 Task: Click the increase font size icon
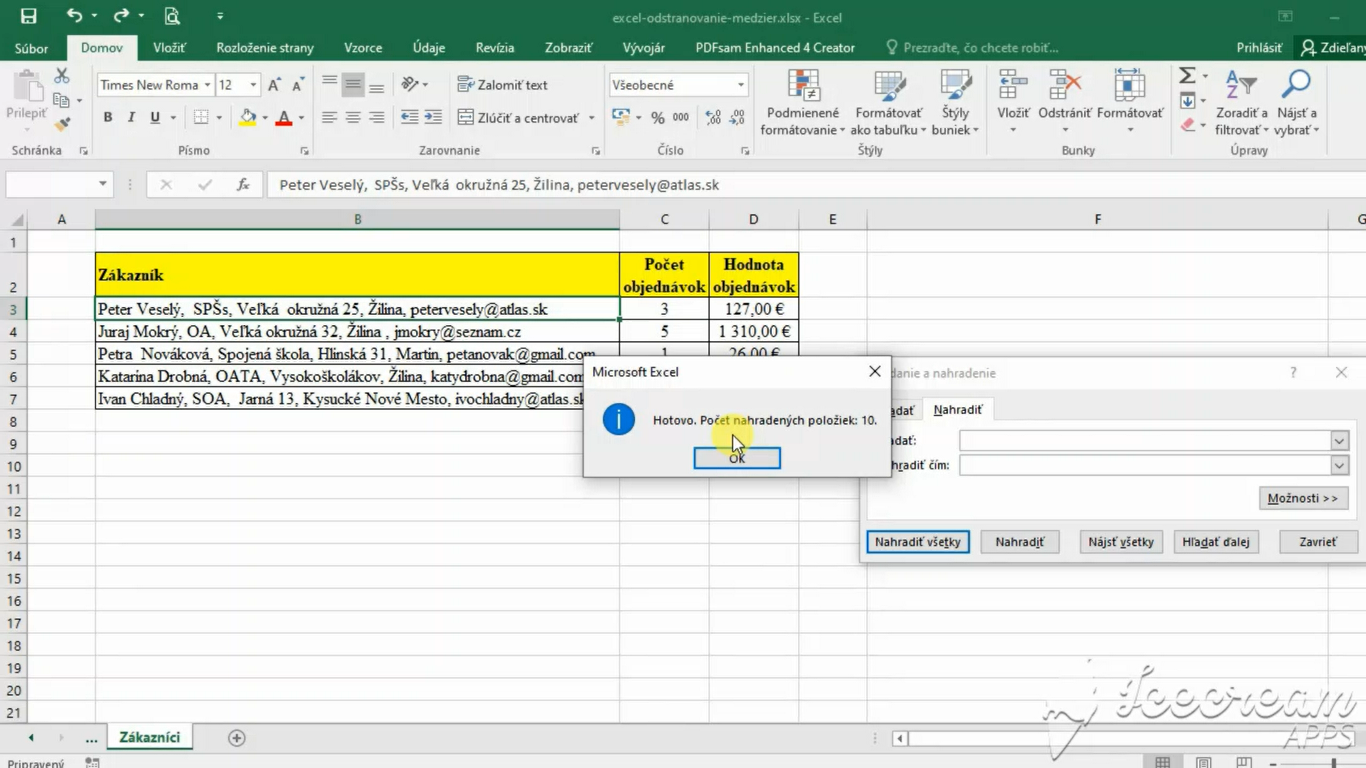pyautogui.click(x=275, y=85)
